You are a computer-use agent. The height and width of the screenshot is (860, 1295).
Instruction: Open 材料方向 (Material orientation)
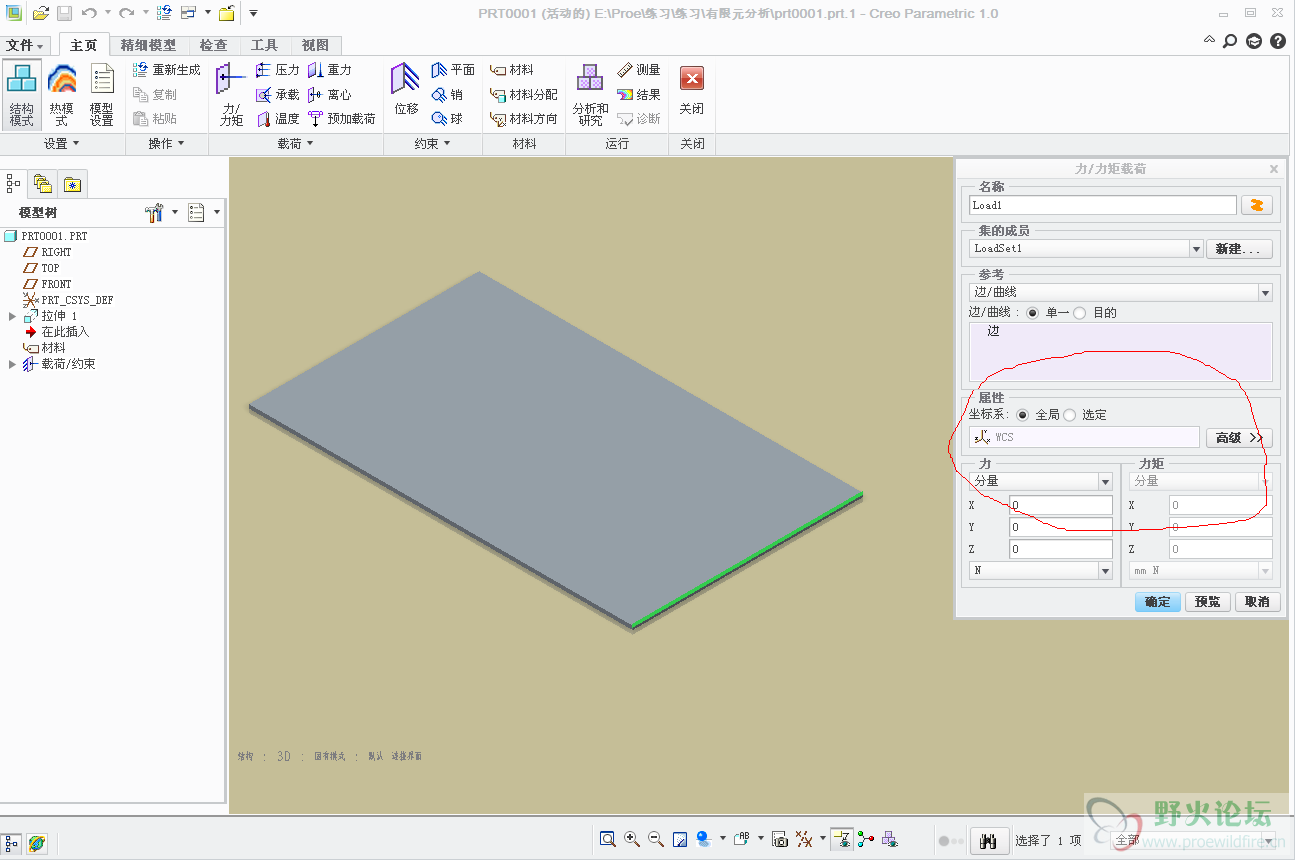(x=524, y=118)
